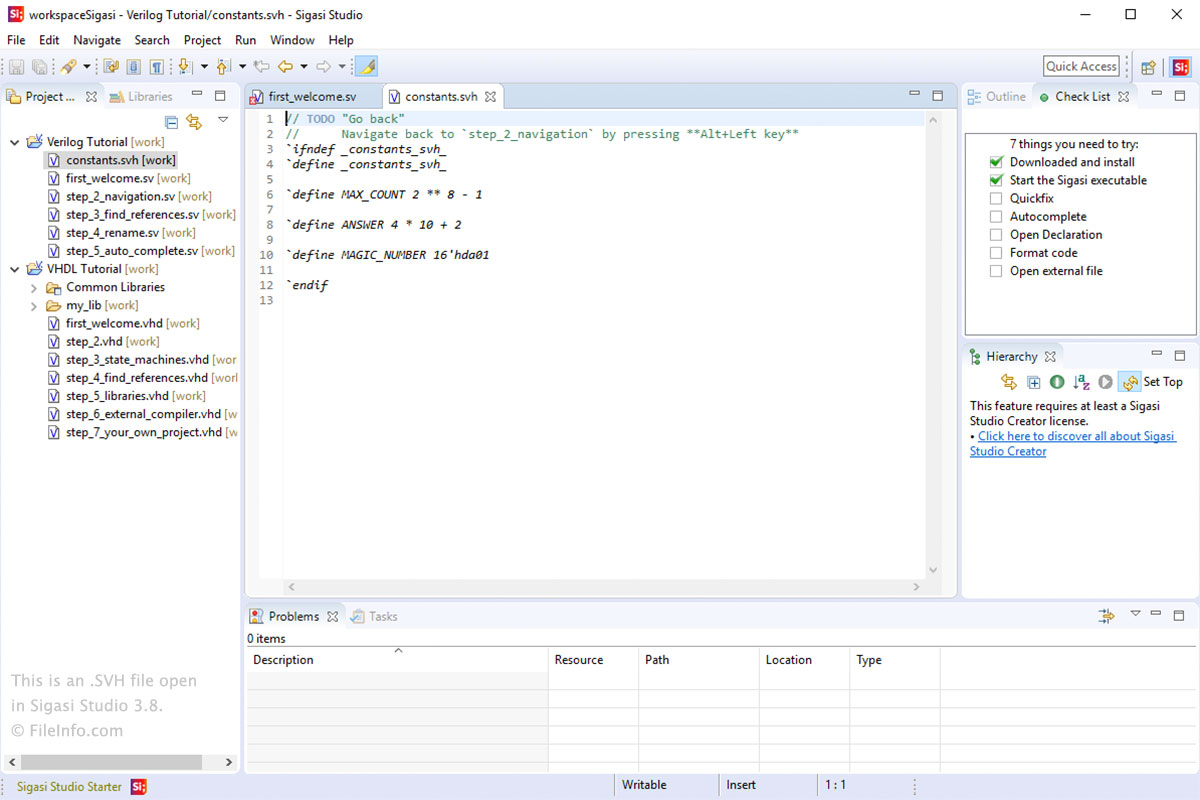Check the Open external file checkbox
The image size is (1200, 800).
(996, 271)
